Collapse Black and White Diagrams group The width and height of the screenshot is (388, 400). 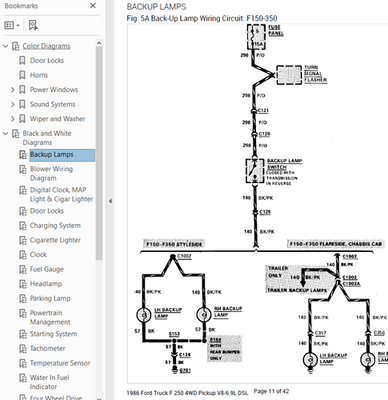pos(5,133)
